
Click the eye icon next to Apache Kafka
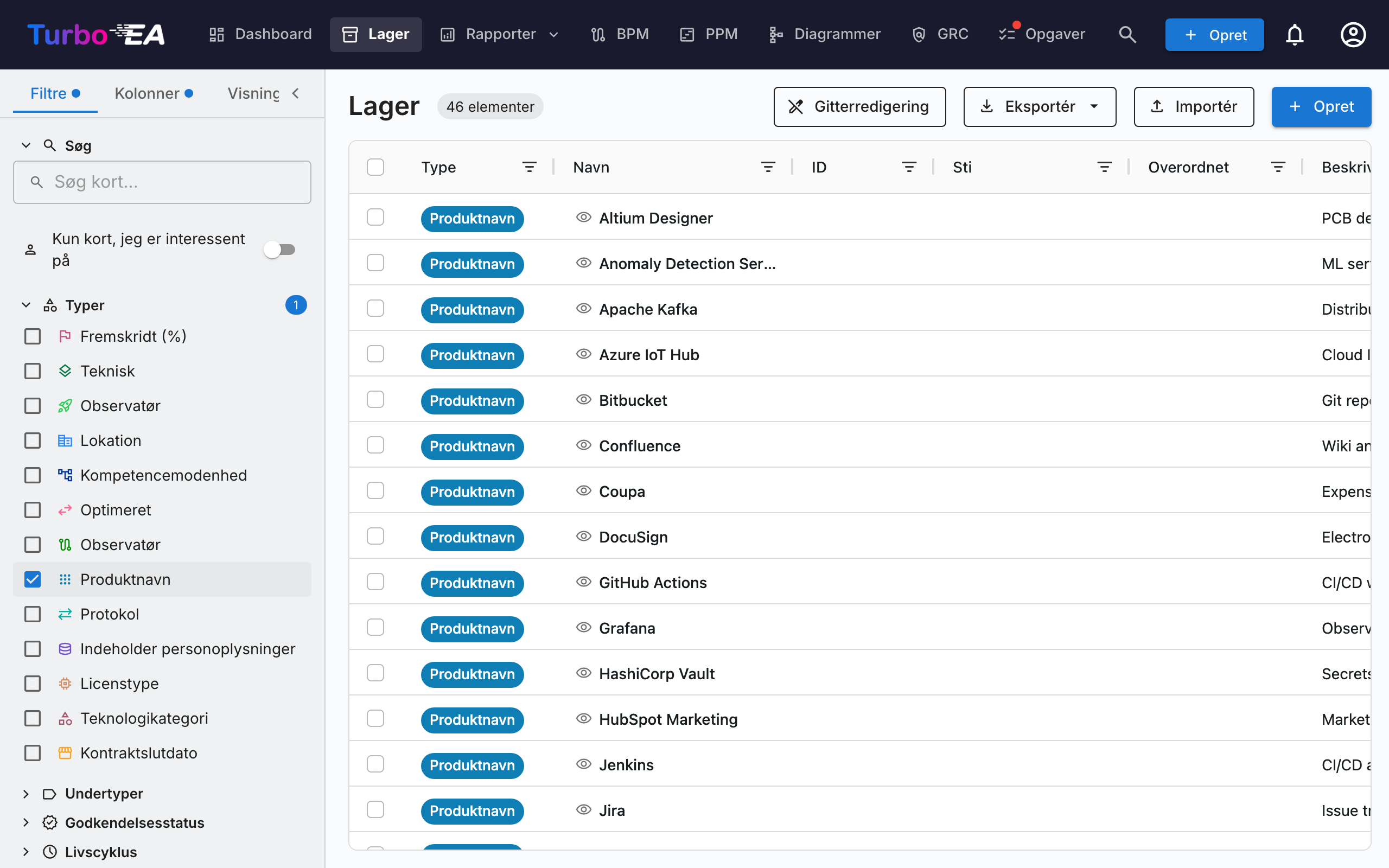(583, 308)
